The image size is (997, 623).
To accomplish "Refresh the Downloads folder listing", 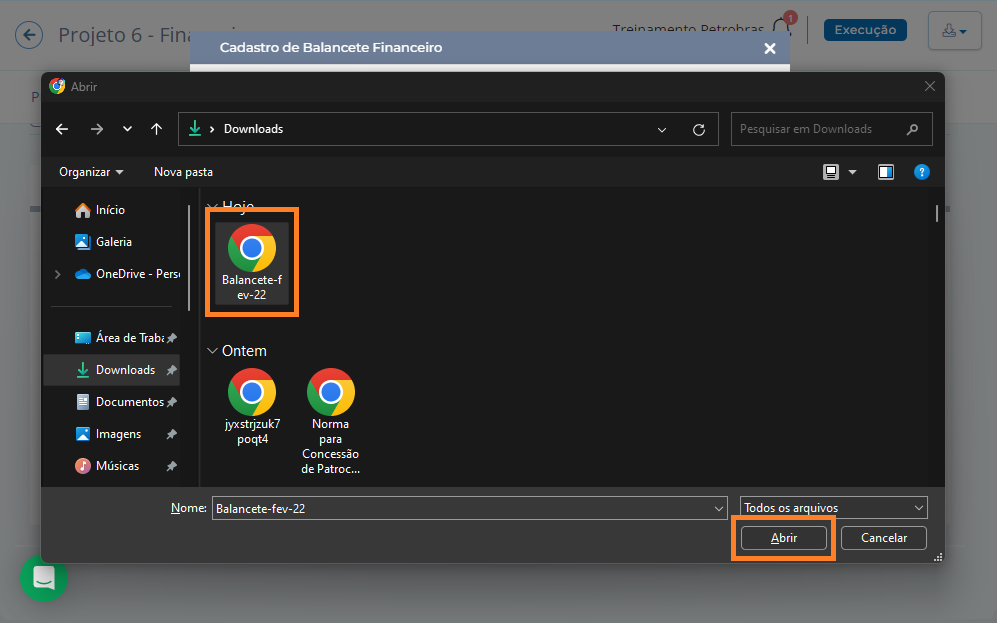I will [x=699, y=130].
